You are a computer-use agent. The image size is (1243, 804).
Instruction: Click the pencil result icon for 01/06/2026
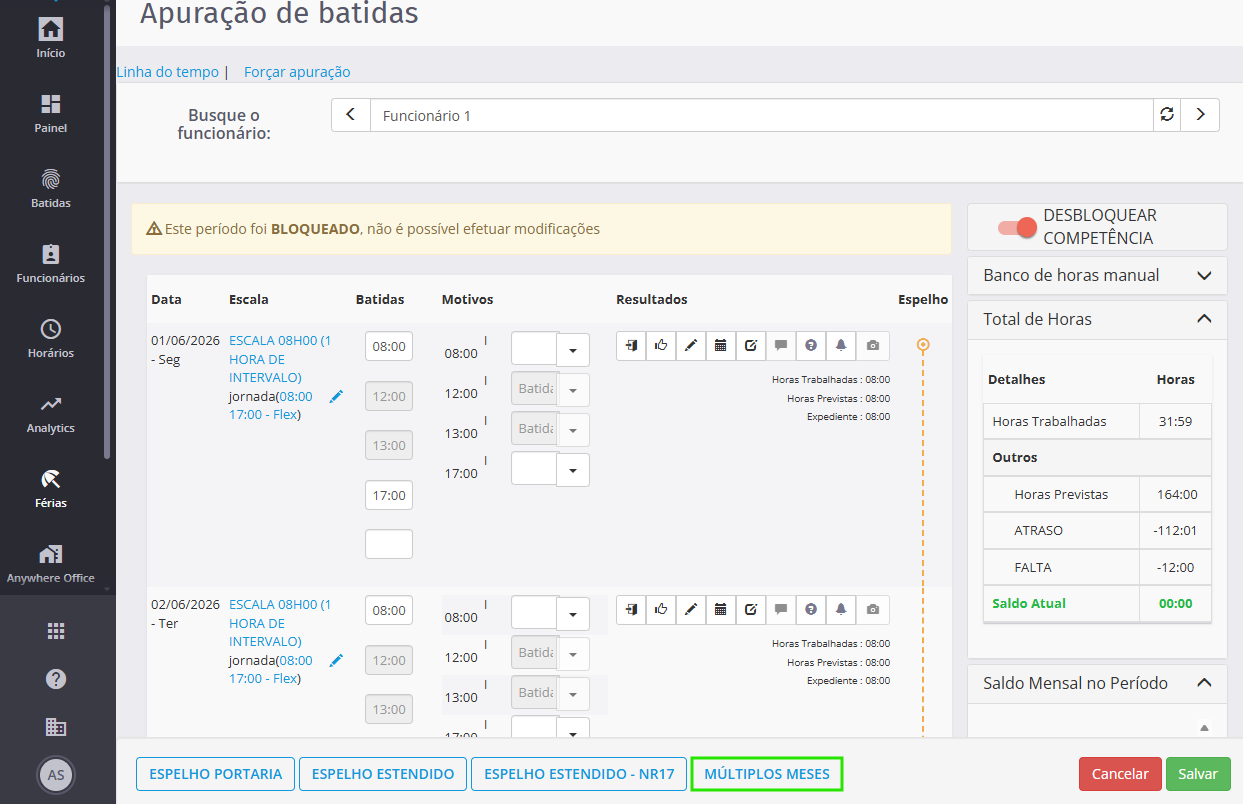[691, 345]
